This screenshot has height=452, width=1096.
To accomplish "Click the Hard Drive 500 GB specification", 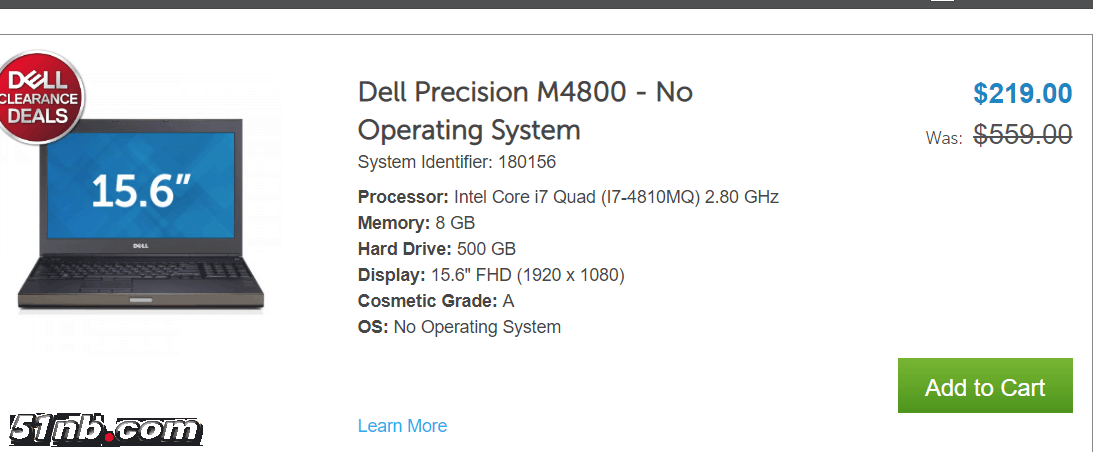I will pyautogui.click(x=436, y=249).
